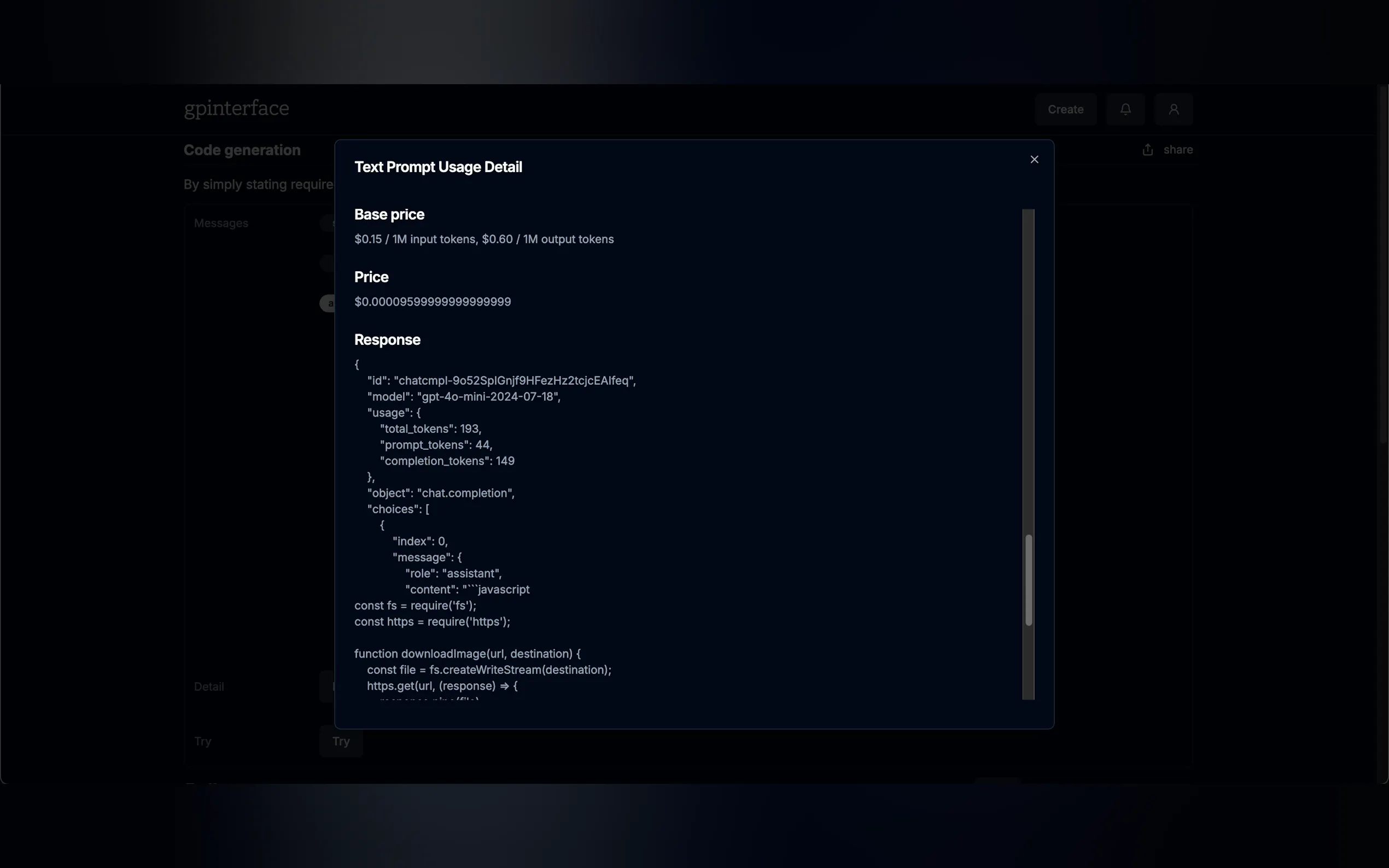Click the share upload arrow icon
Image resolution: width=1389 pixels, height=868 pixels.
[x=1147, y=150]
